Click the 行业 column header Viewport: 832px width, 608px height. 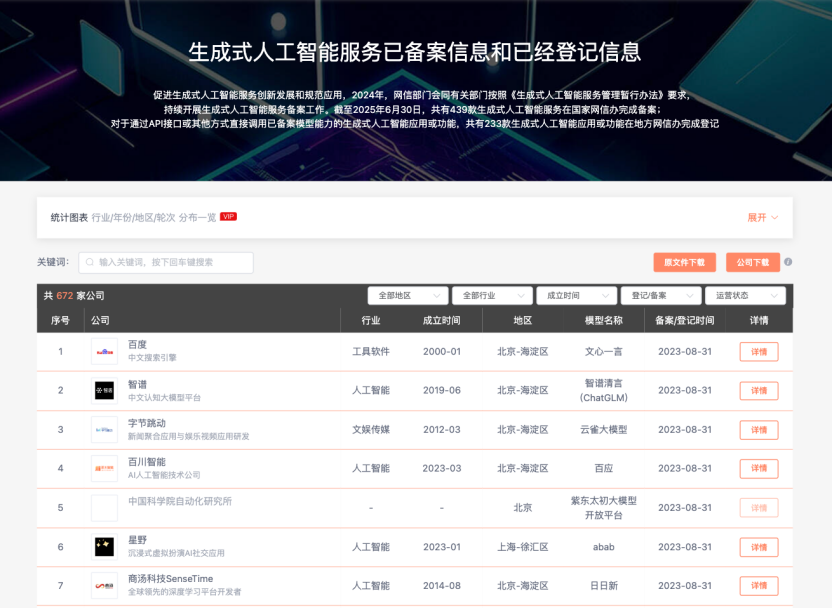point(371,320)
